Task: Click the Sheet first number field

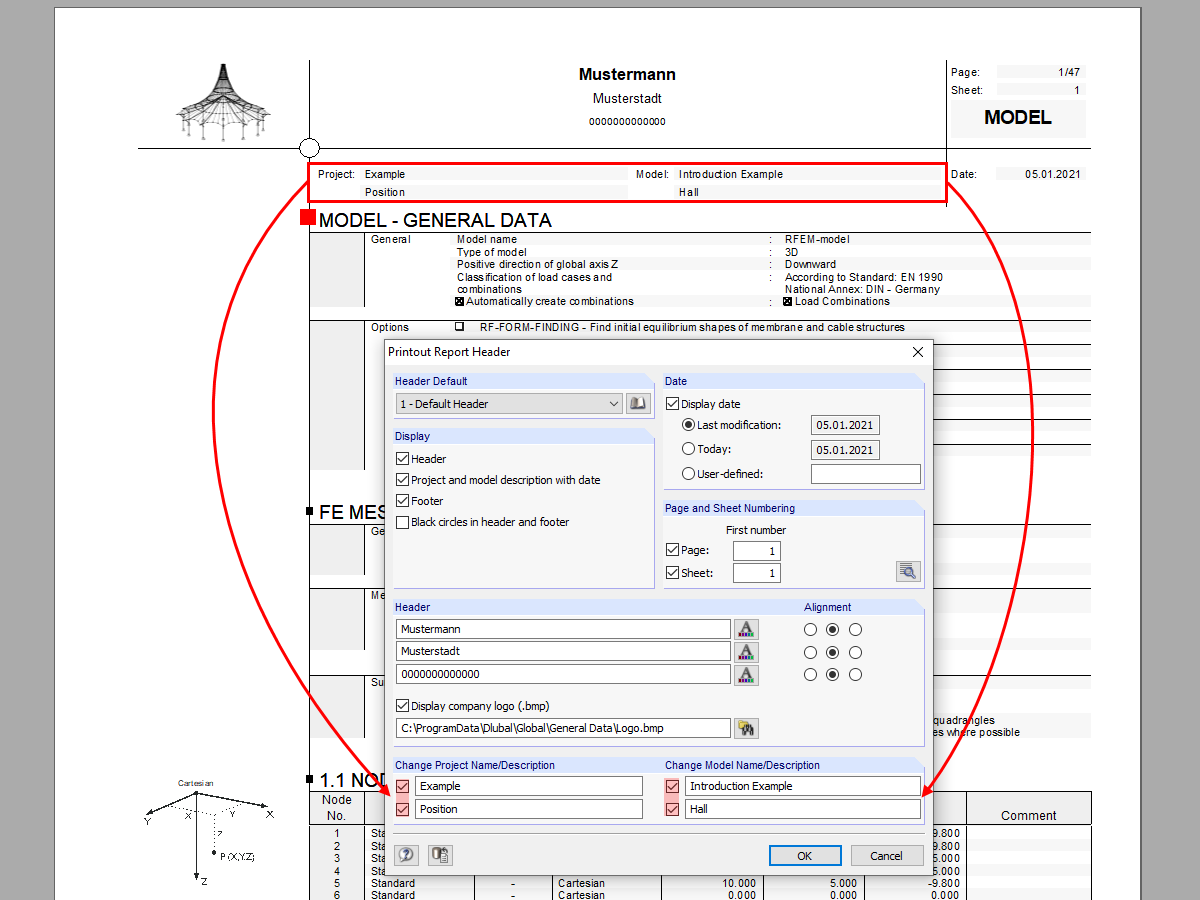Action: (757, 572)
